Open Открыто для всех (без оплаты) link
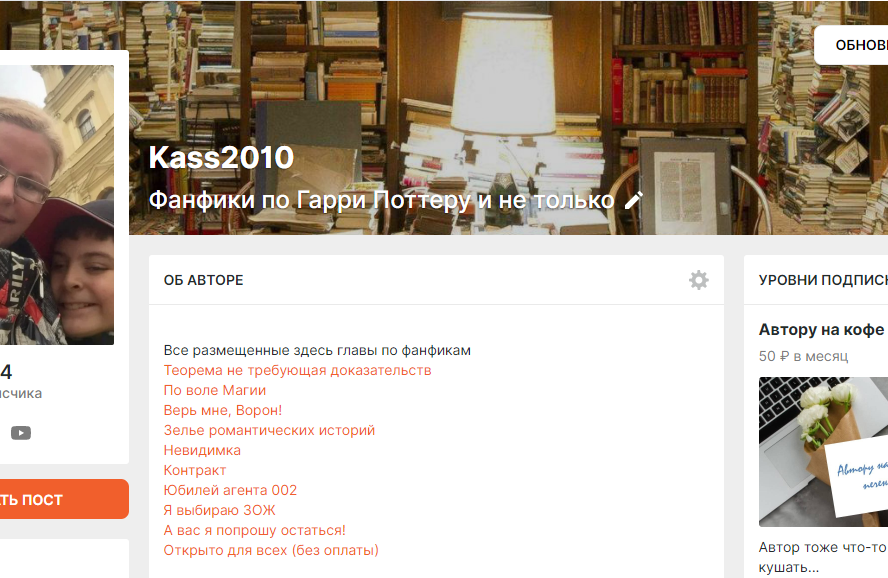This screenshot has width=888, height=578. click(x=271, y=550)
